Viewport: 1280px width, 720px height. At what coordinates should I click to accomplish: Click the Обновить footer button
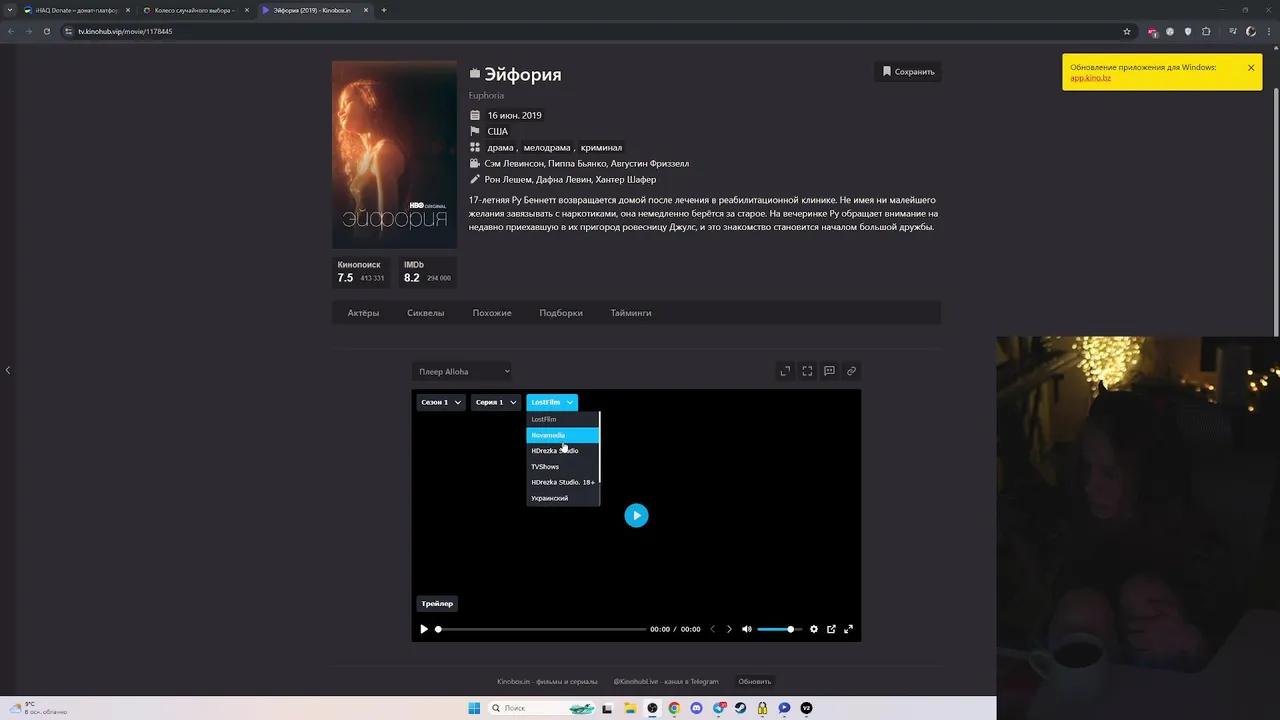[755, 681]
